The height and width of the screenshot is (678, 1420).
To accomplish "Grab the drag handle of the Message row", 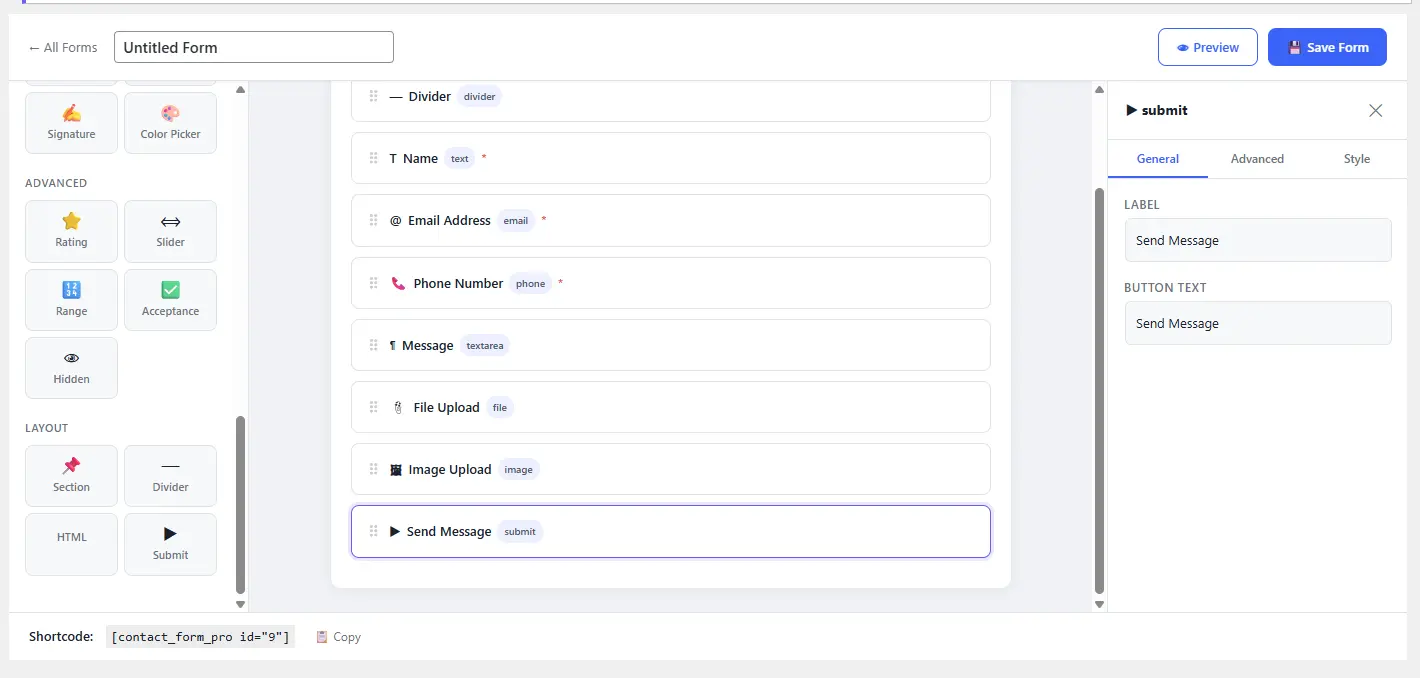I will coord(373,345).
